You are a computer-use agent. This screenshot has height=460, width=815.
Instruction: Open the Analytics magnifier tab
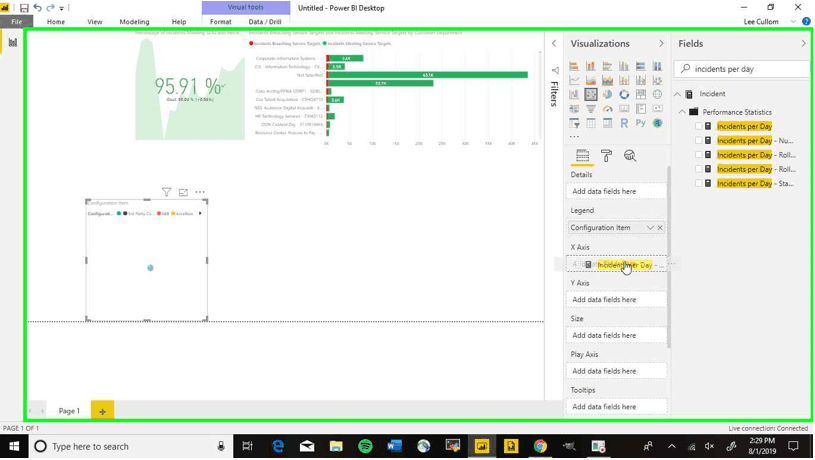[x=630, y=155]
